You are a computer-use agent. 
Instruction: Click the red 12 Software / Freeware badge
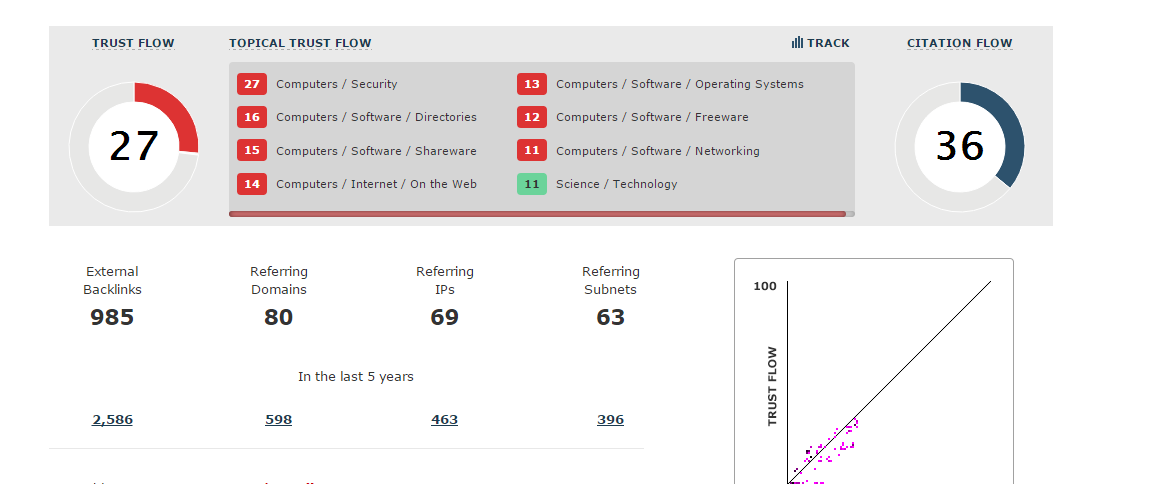click(x=532, y=117)
